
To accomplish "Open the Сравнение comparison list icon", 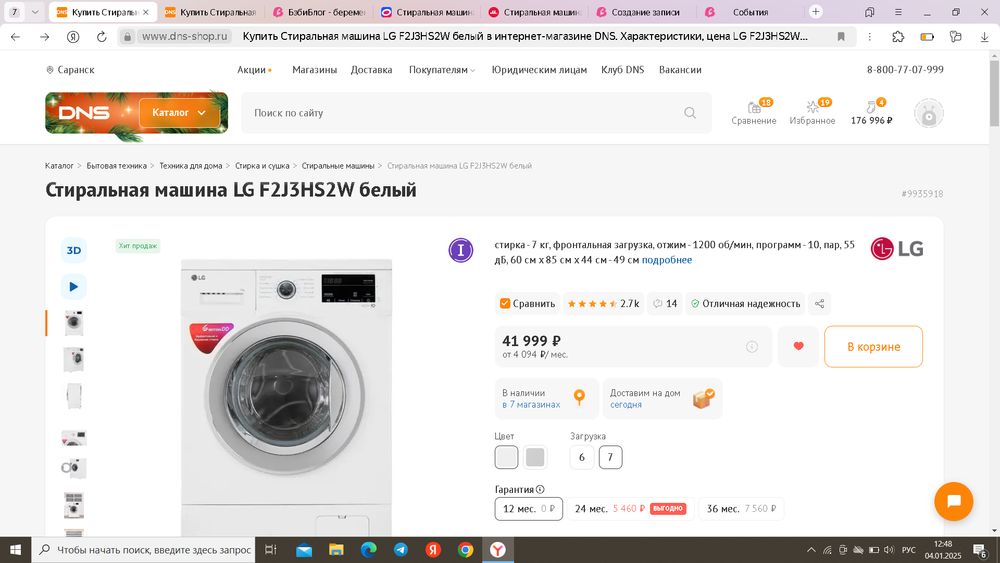I will (x=754, y=112).
